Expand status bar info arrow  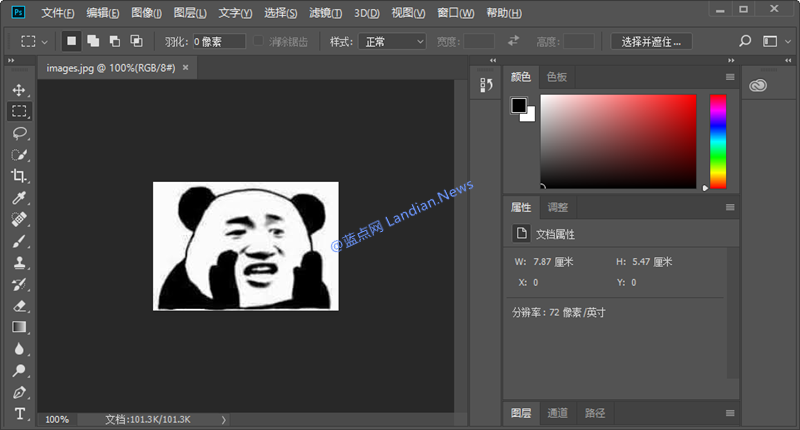223,420
